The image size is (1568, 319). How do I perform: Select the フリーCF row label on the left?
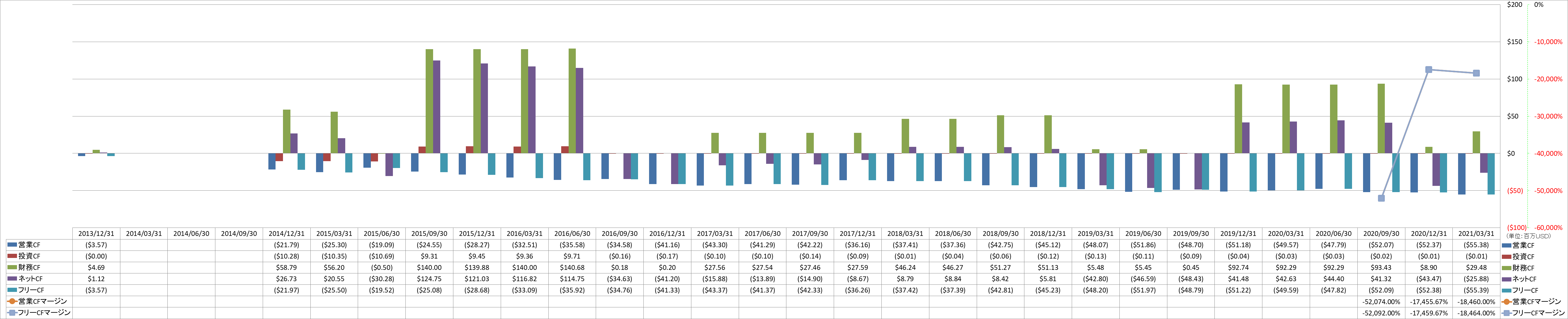[x=30, y=290]
